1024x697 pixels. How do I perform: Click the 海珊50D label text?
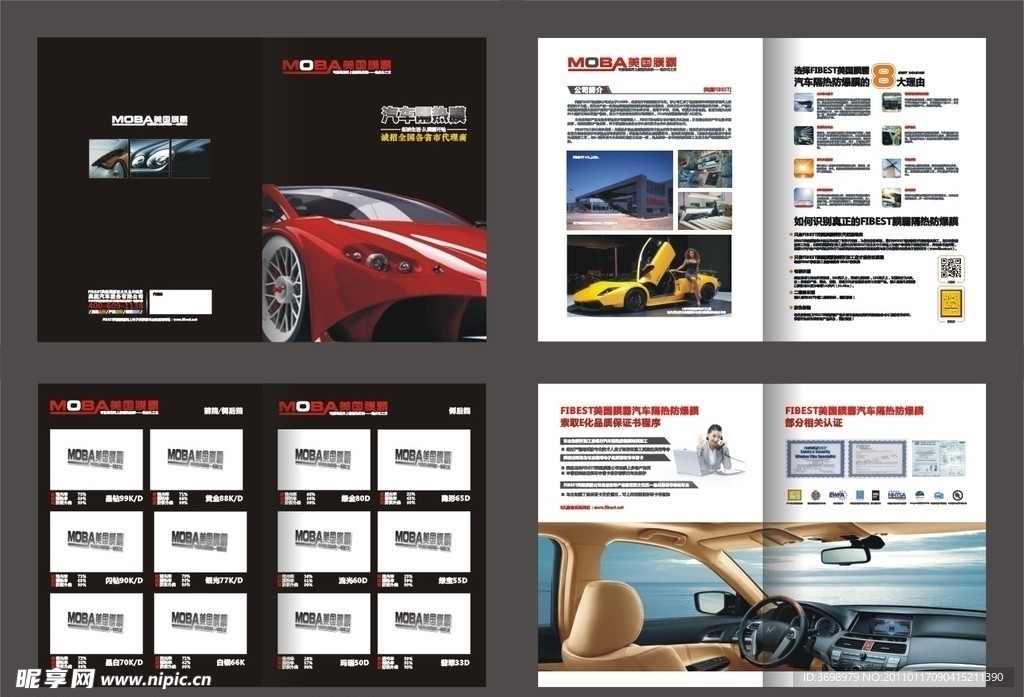coord(354,662)
